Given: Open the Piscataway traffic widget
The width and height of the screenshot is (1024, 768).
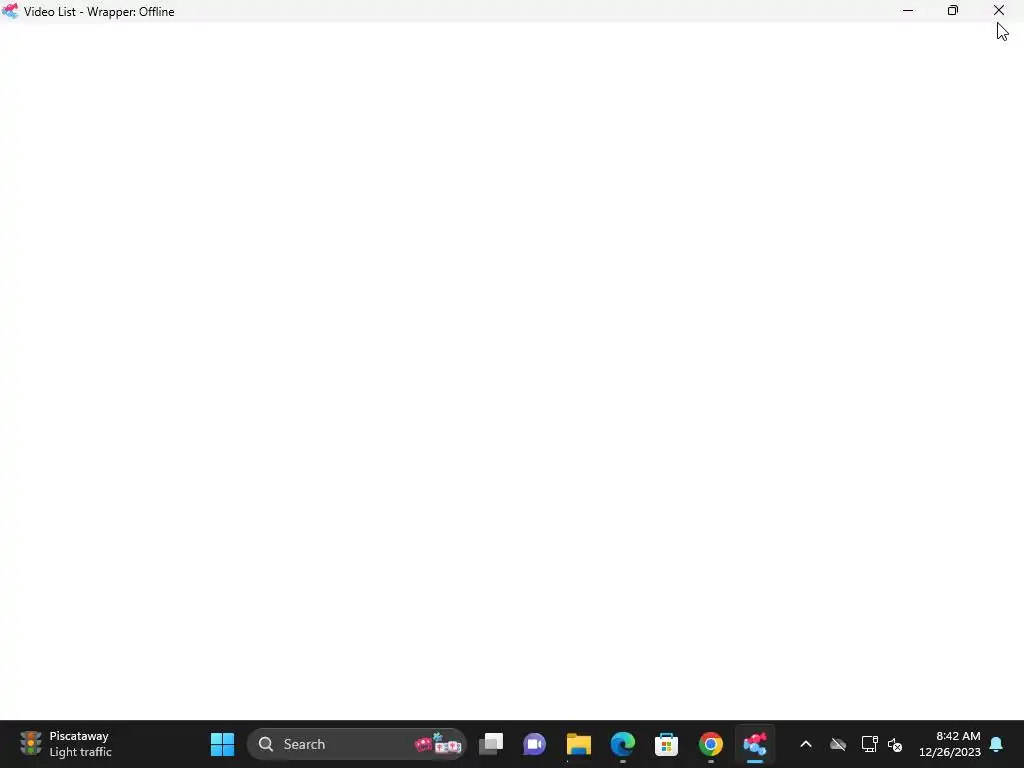Looking at the screenshot, I should [66, 744].
